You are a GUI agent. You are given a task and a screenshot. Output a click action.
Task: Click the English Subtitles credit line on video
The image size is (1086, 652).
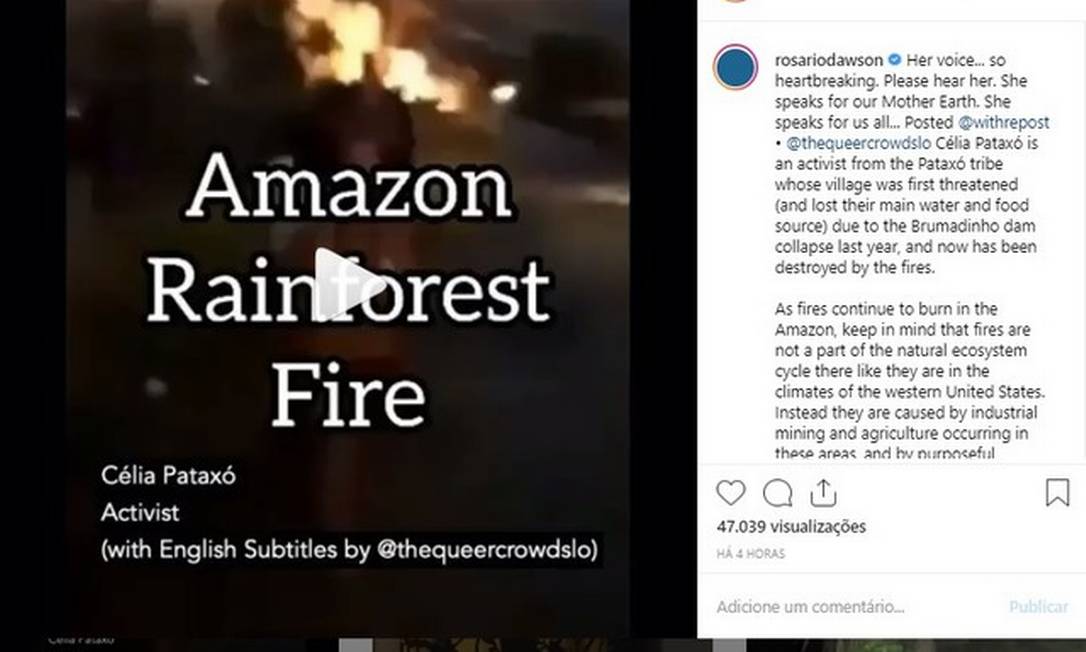[x=350, y=549]
